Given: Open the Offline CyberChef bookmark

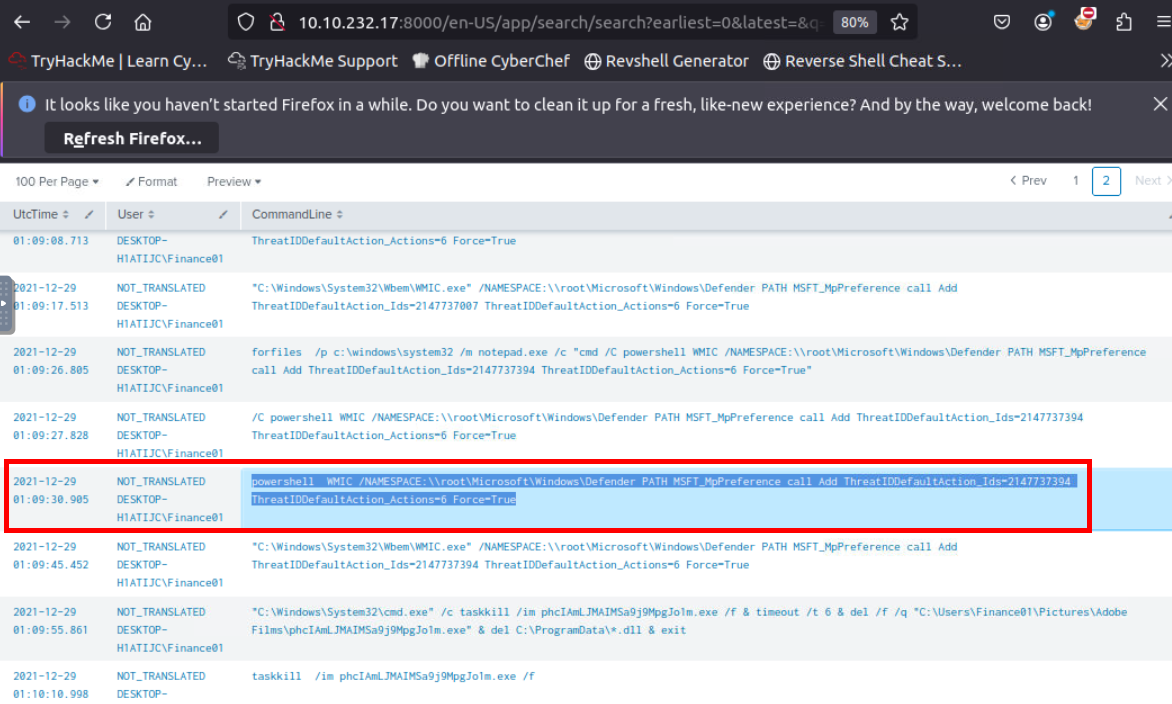Looking at the screenshot, I should [491, 61].
